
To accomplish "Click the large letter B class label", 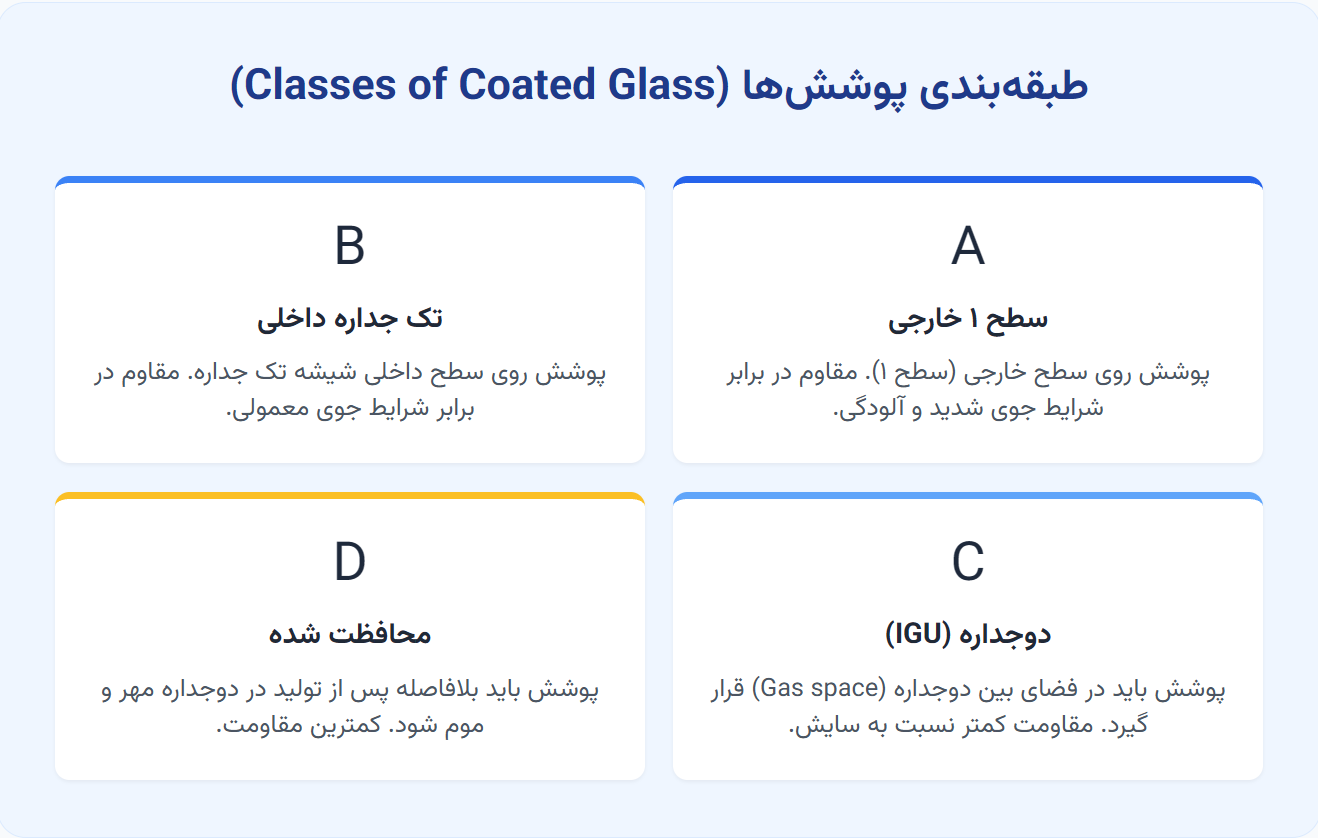I will click(x=349, y=246).
